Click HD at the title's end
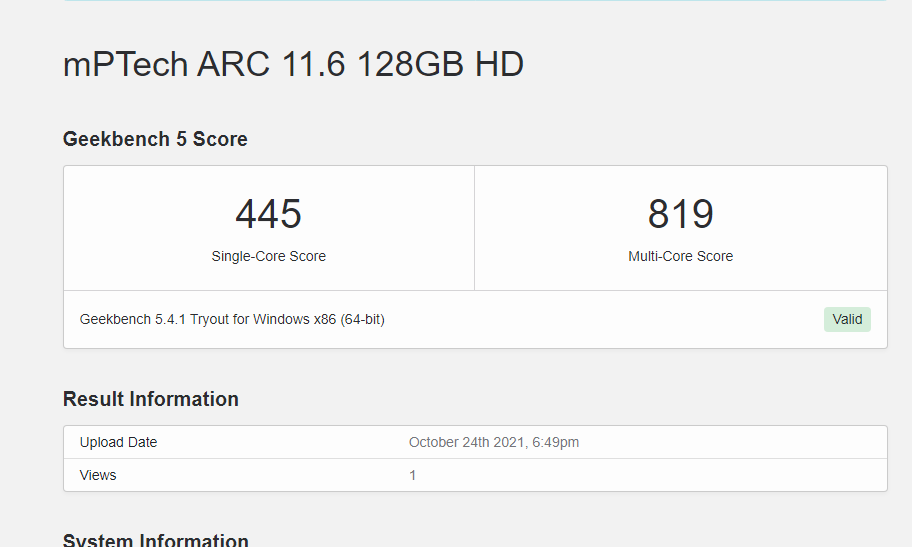 coord(499,65)
